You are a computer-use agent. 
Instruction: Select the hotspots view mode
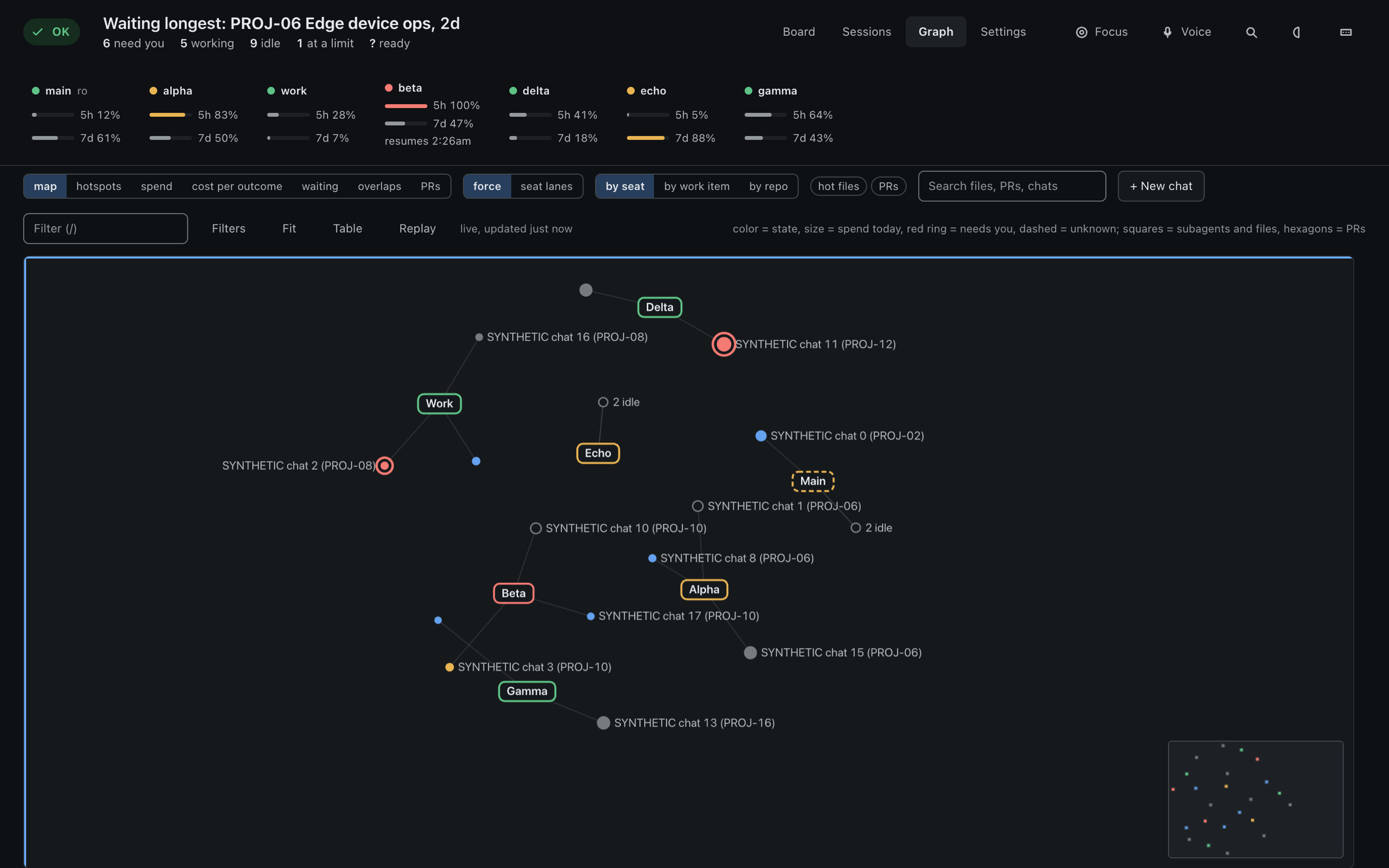tap(98, 186)
